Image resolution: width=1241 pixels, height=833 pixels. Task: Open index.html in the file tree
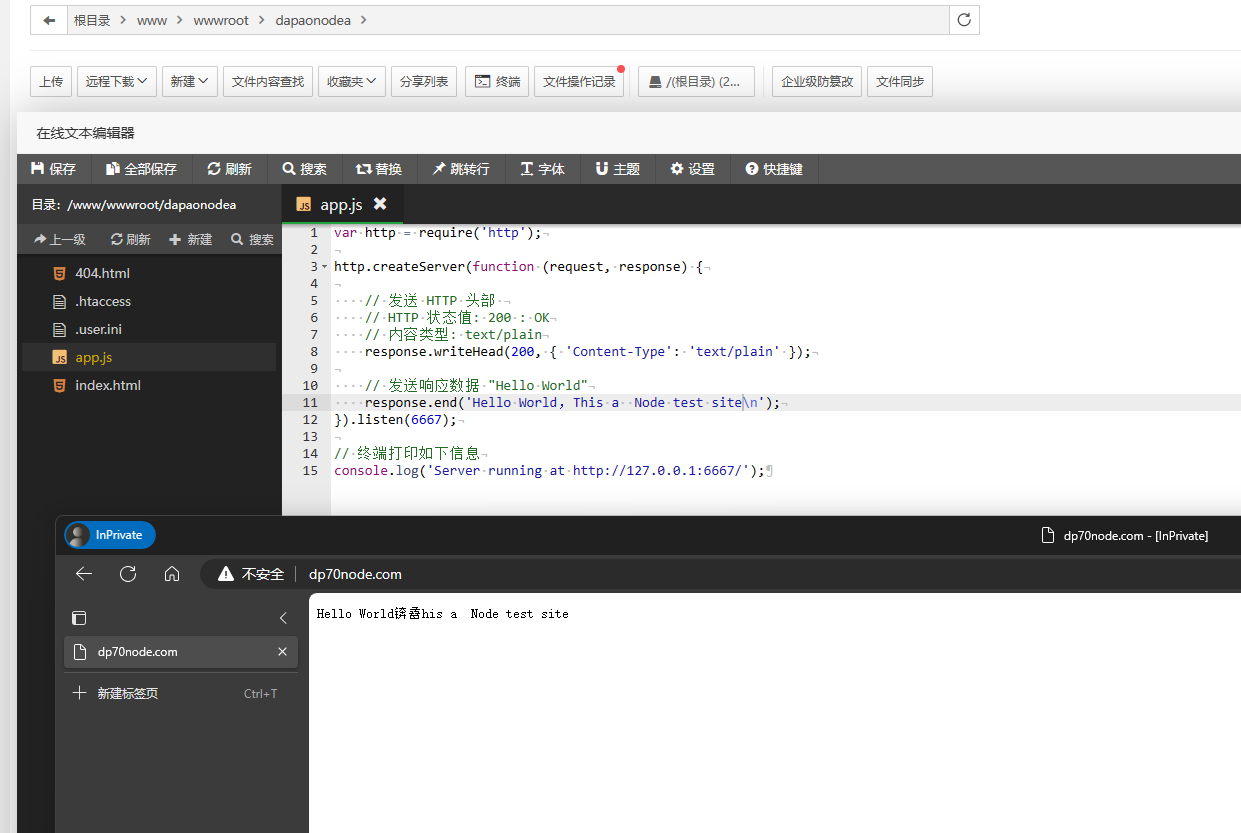(148, 385)
